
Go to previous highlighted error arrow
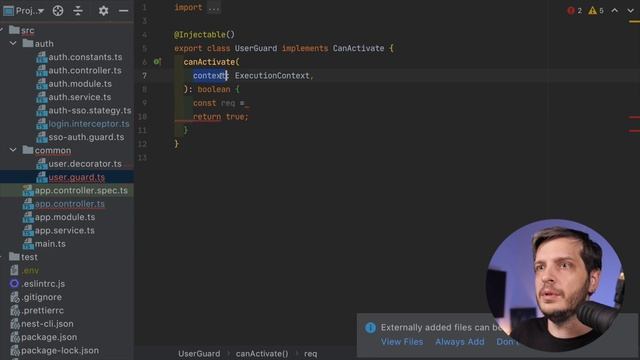[x=614, y=11]
